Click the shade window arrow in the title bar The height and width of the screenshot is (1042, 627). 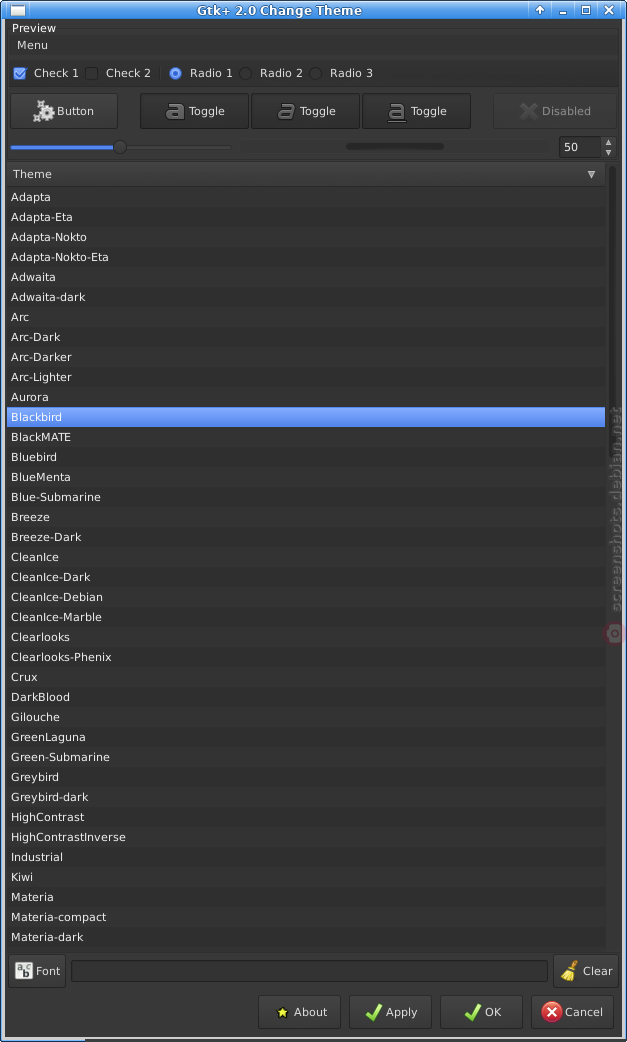click(x=540, y=10)
